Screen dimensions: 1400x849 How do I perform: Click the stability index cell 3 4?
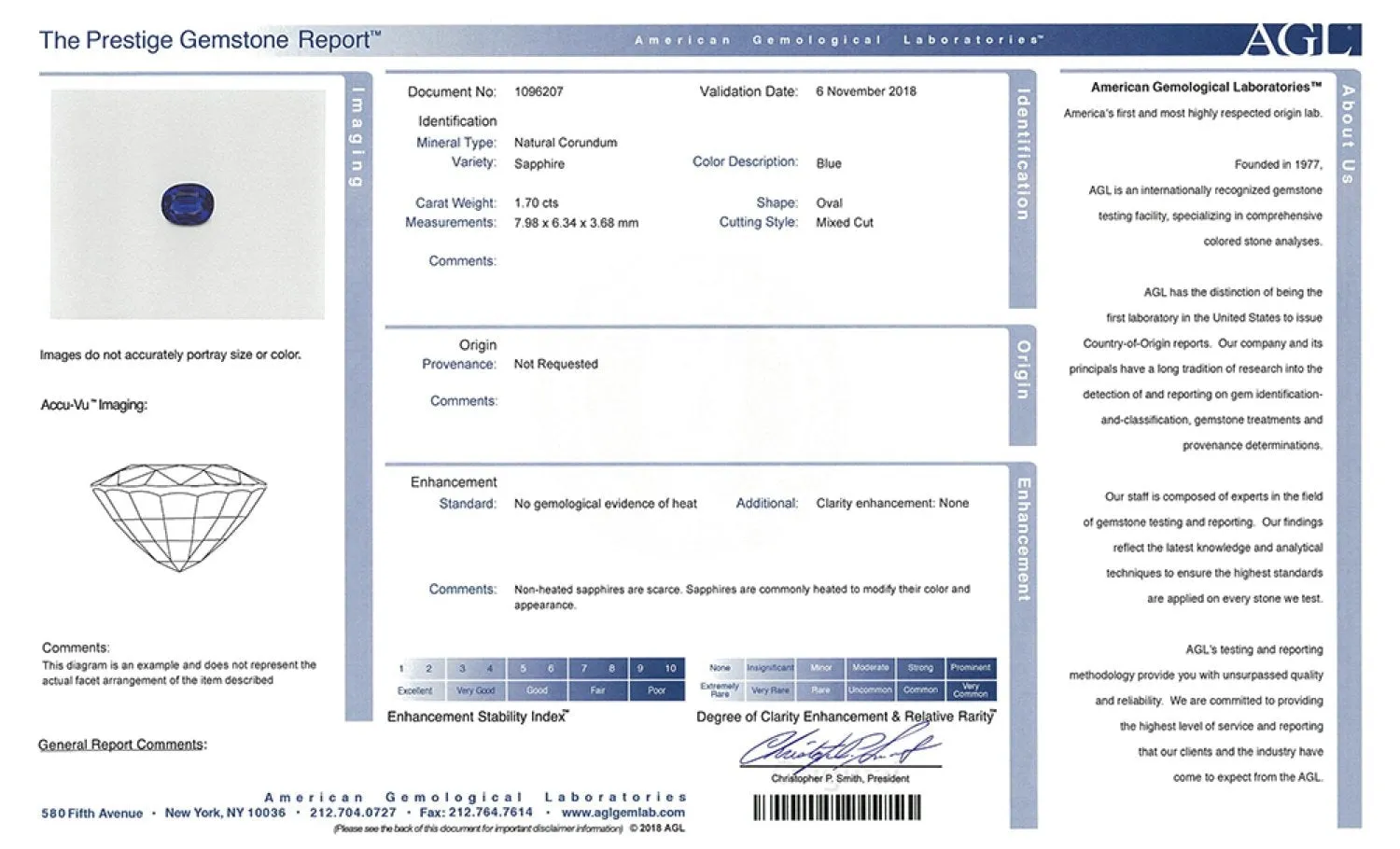click(x=476, y=668)
